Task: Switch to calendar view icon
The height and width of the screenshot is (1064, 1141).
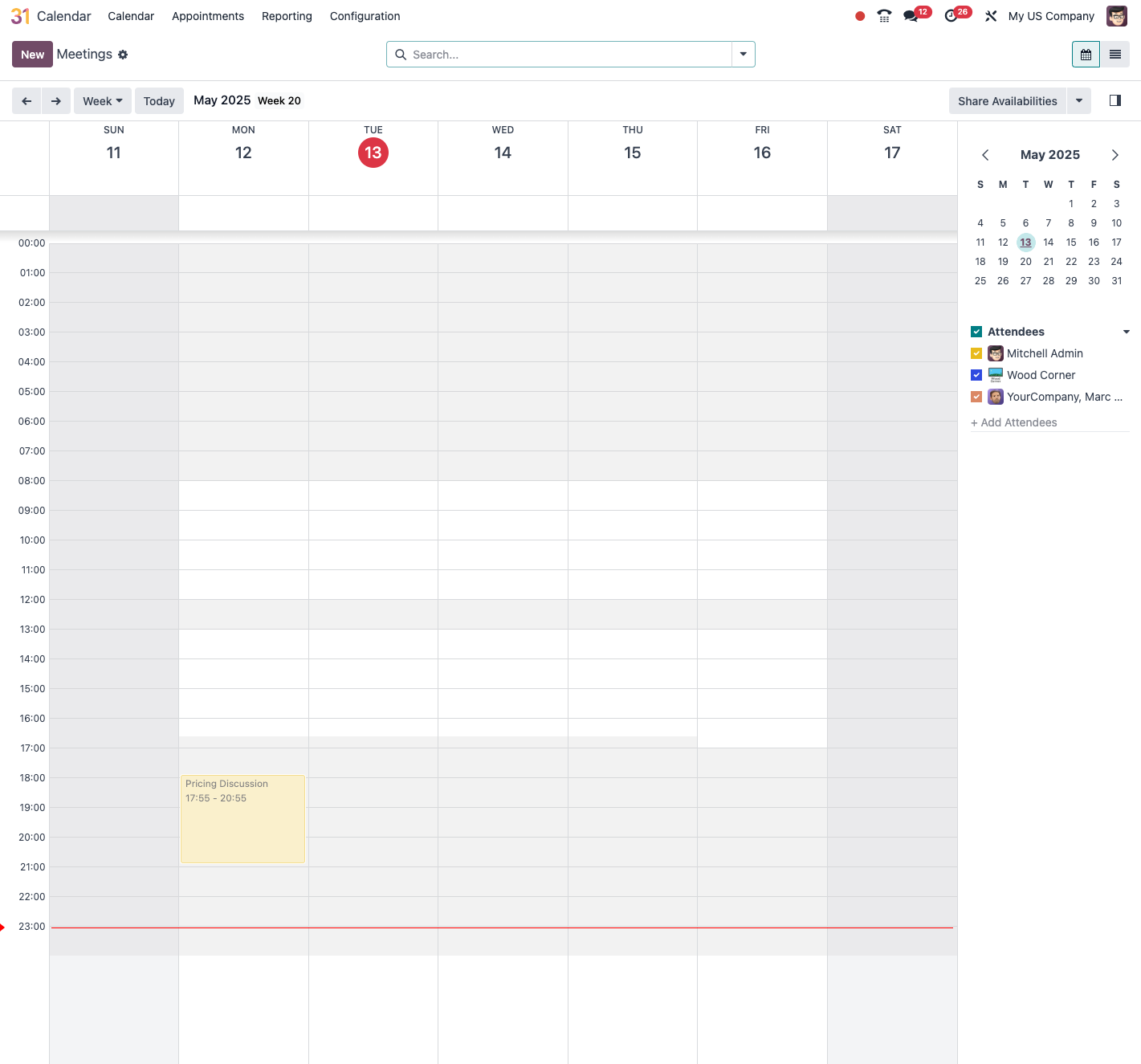Action: (x=1086, y=55)
